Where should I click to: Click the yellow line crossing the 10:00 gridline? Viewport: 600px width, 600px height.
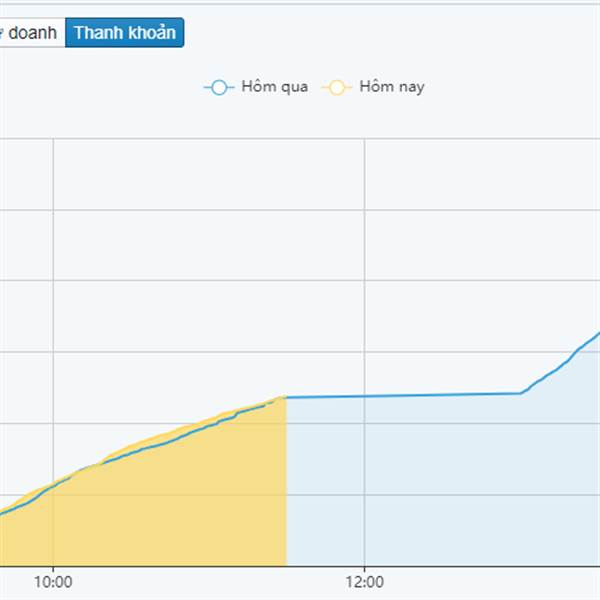(53, 485)
